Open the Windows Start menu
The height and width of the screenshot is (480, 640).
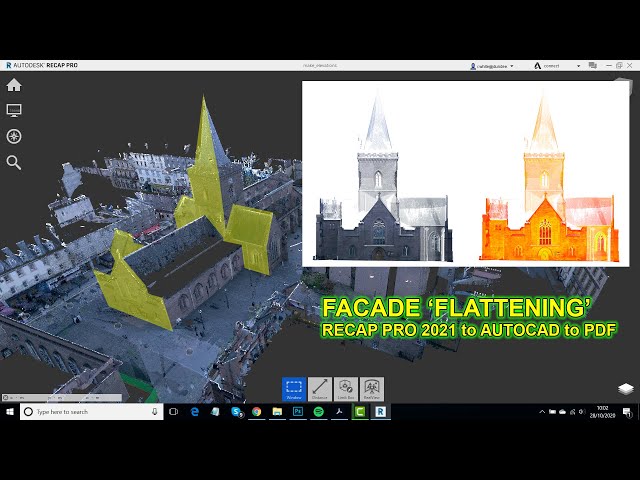10,412
